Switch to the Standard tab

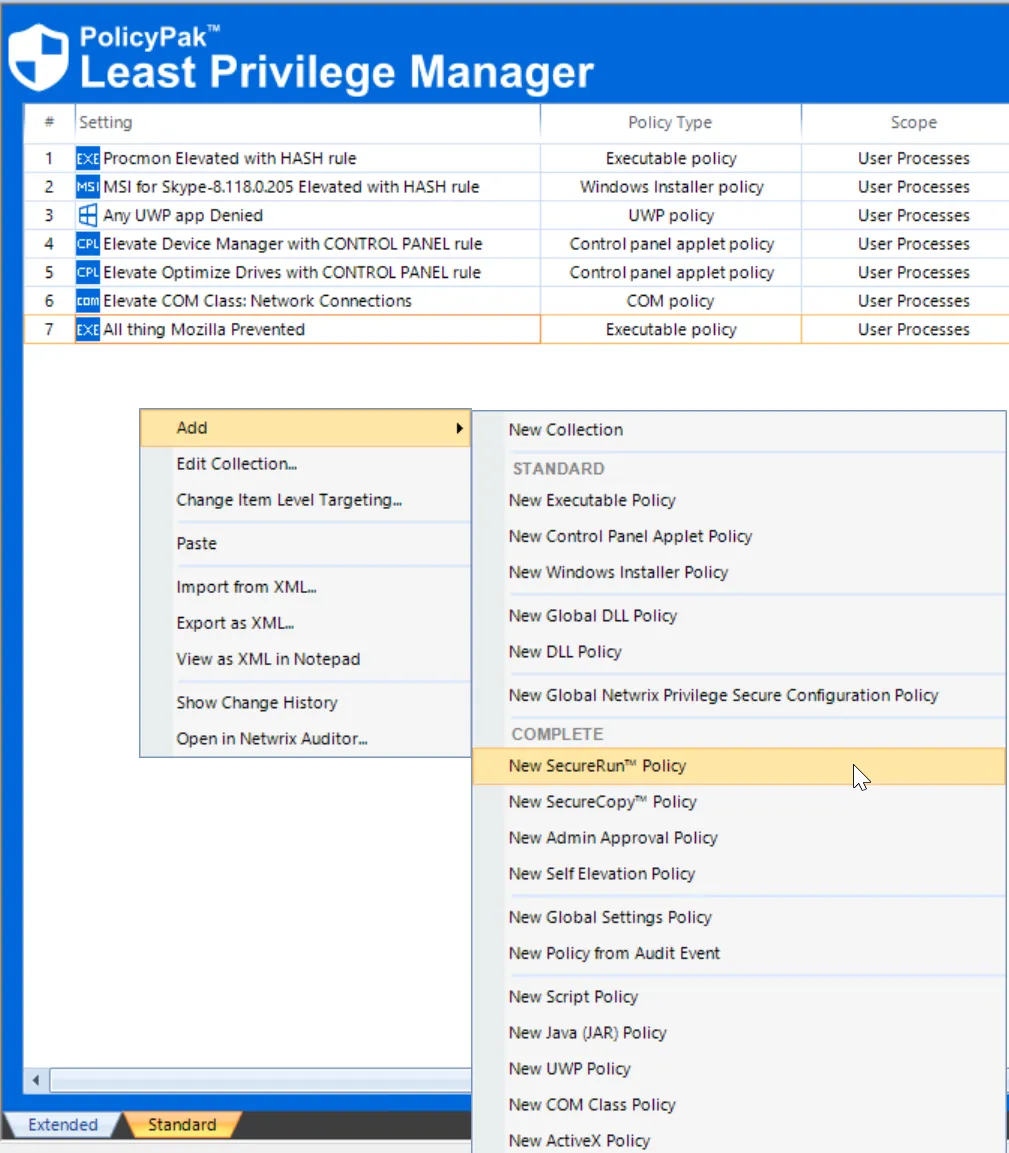point(182,1124)
